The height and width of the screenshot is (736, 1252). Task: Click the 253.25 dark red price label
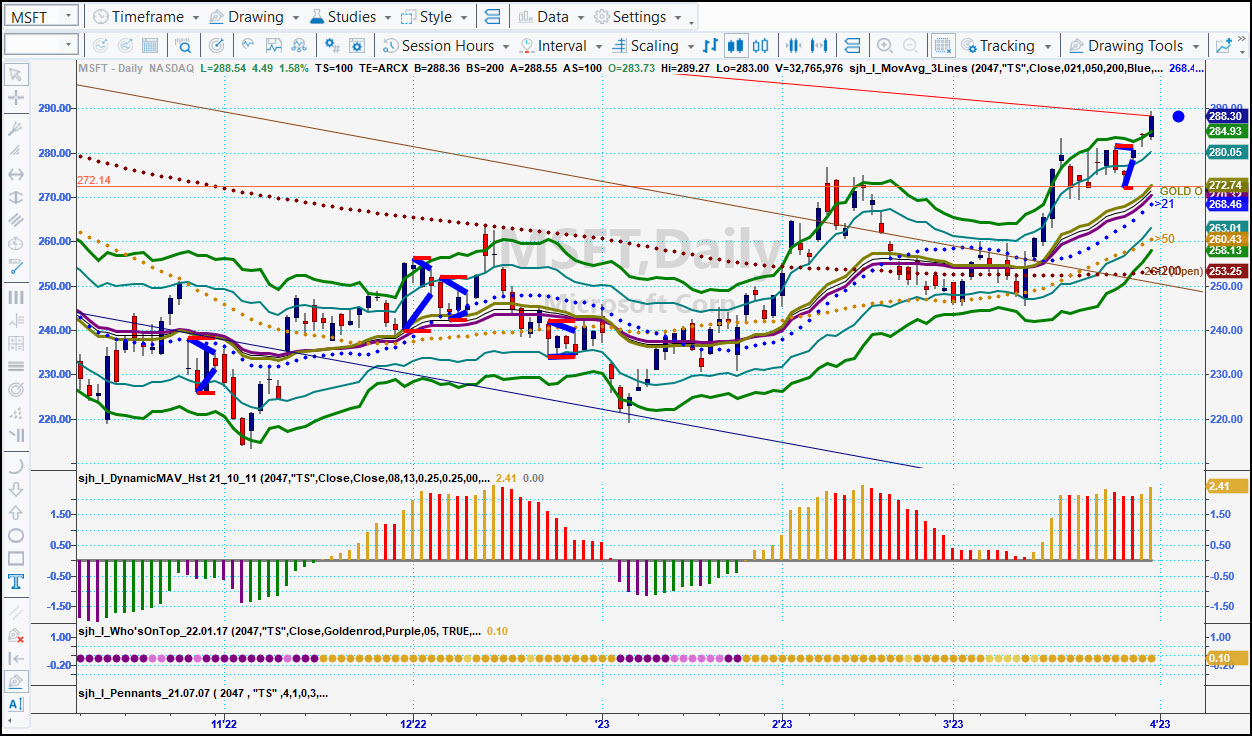click(x=1226, y=271)
